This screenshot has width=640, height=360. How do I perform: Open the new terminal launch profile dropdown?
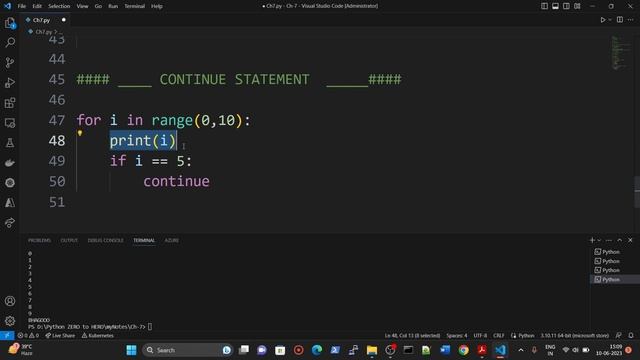pyautogui.click(x=599, y=240)
